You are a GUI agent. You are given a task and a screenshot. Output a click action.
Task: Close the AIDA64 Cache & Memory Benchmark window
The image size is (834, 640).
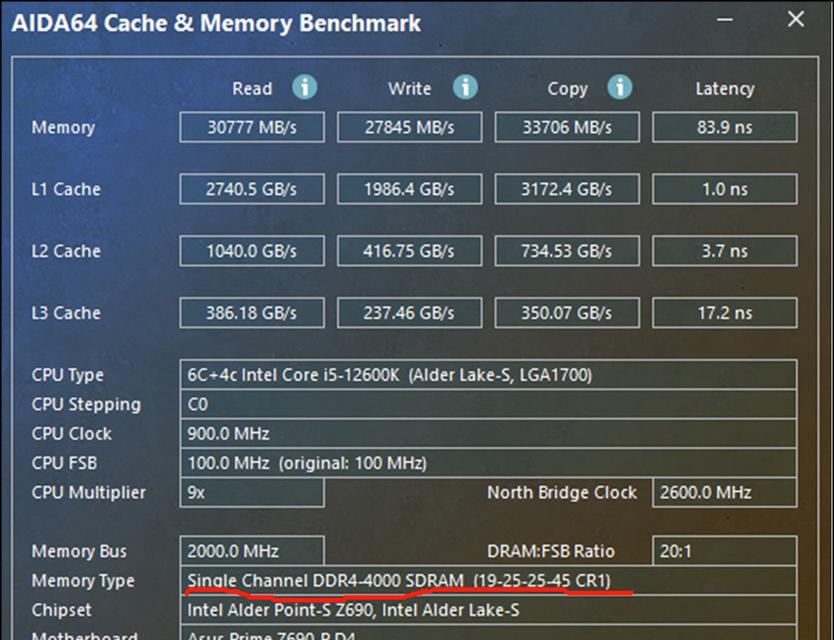796,20
